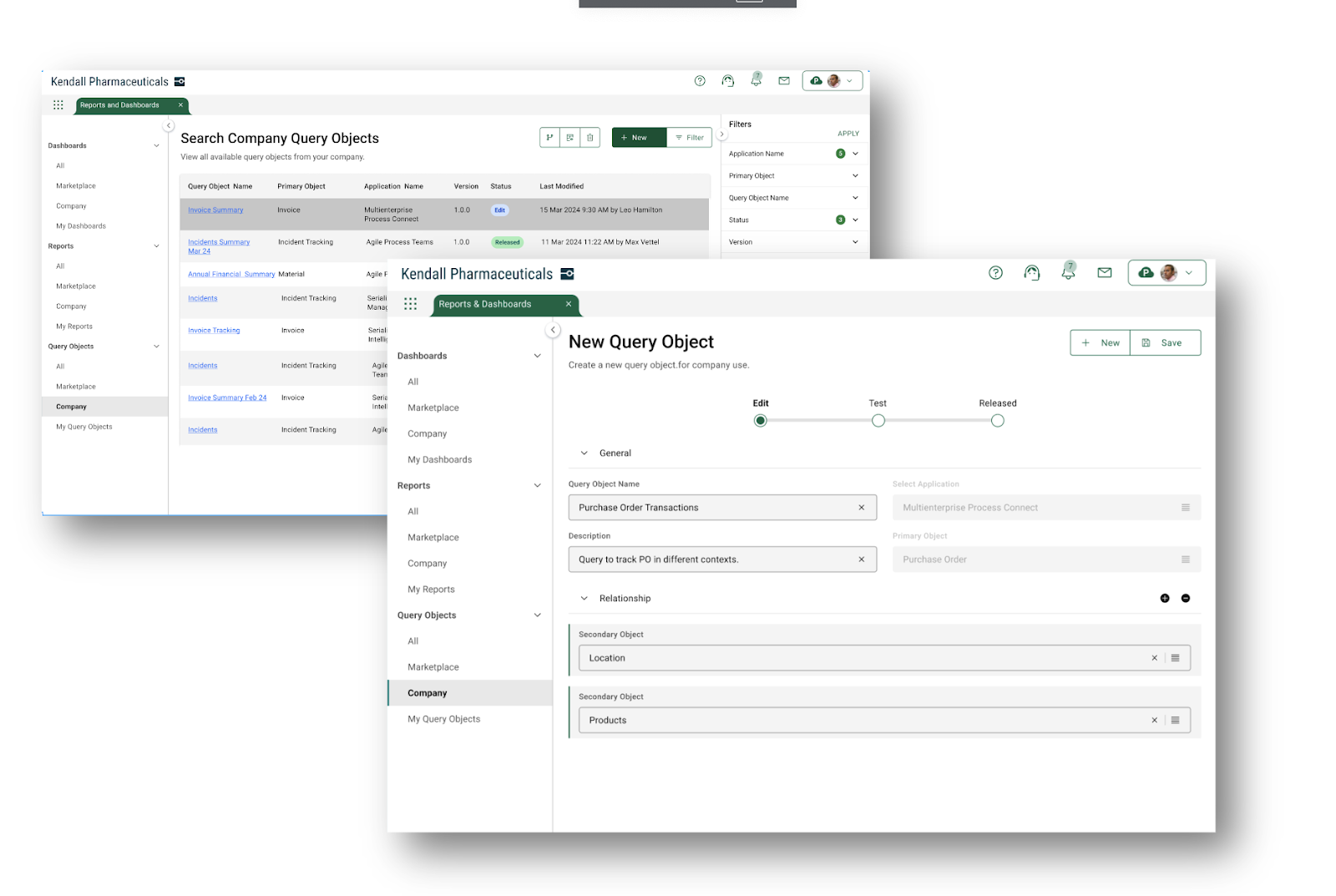The image size is (1336, 896).
Task: Collapse sidebar arrow in front window
Action: point(553,330)
